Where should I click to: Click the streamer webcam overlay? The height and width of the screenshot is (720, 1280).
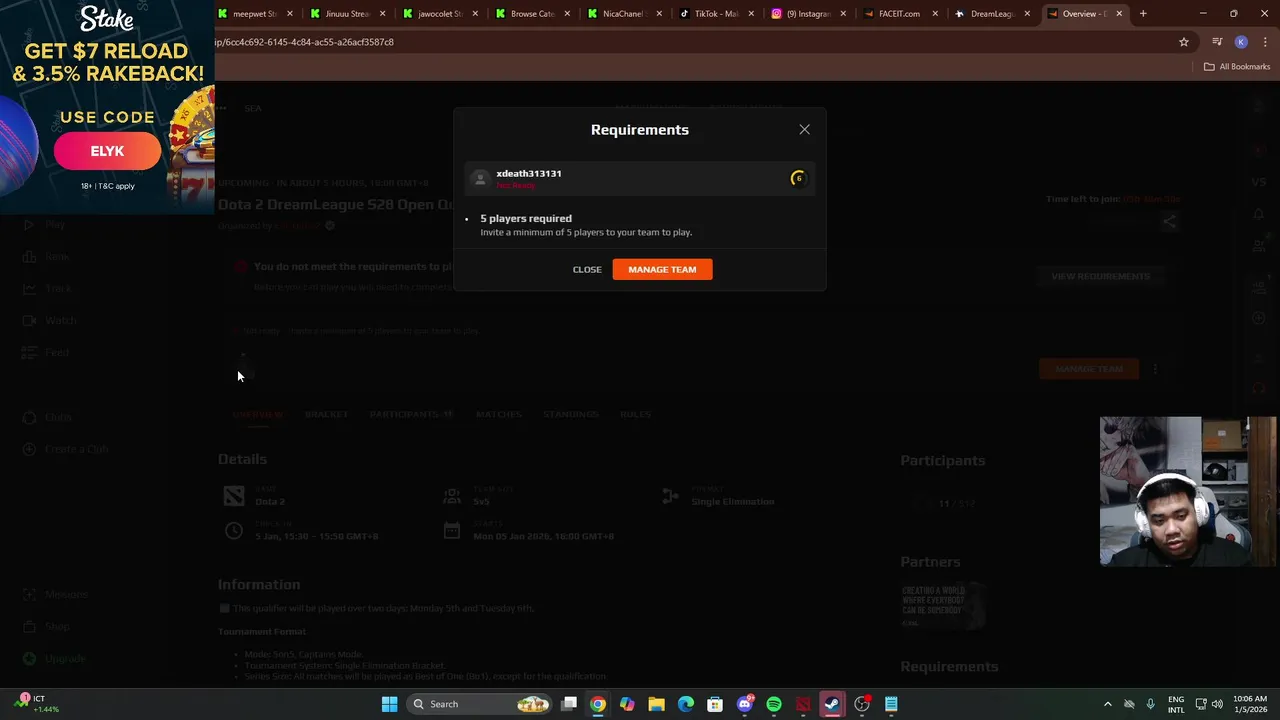coord(1188,491)
